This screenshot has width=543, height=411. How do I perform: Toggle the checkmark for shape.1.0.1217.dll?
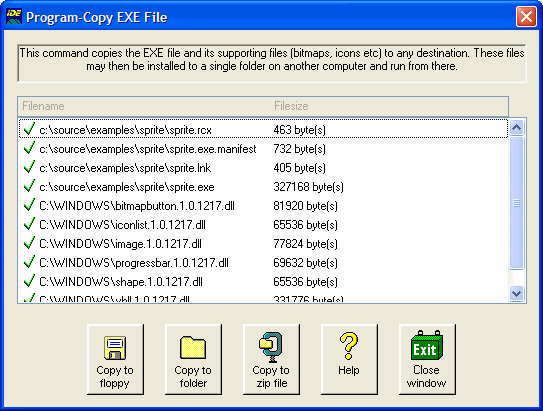(29, 281)
